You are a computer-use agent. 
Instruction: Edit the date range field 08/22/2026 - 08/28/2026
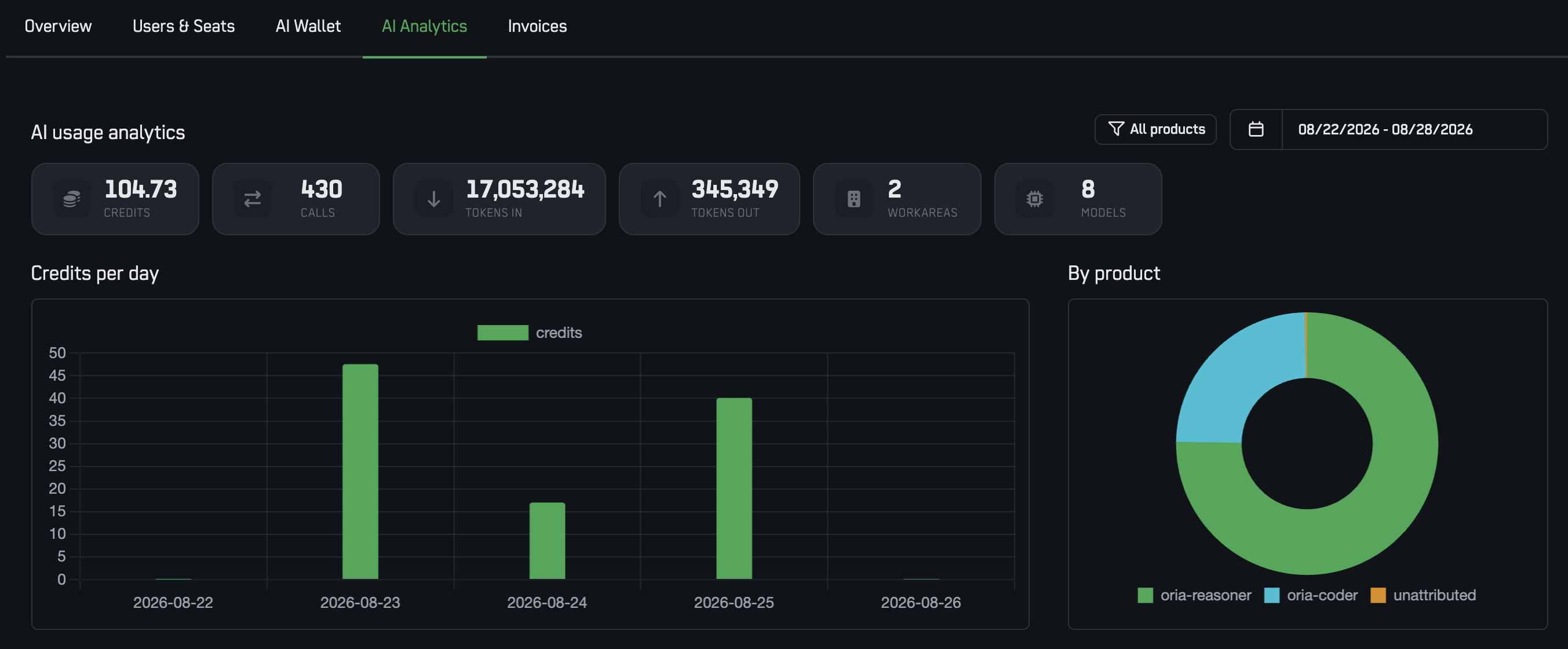pos(1413,129)
